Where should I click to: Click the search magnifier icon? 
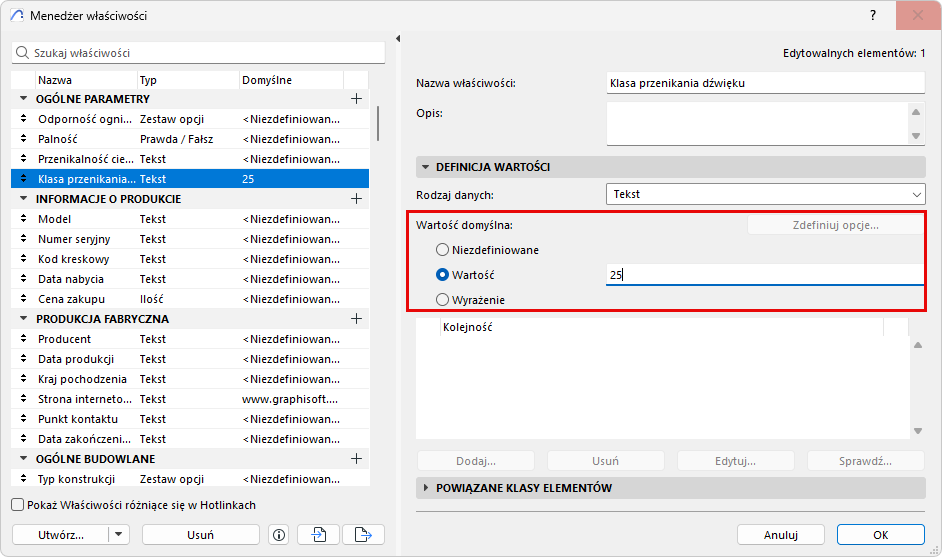click(x=22, y=53)
